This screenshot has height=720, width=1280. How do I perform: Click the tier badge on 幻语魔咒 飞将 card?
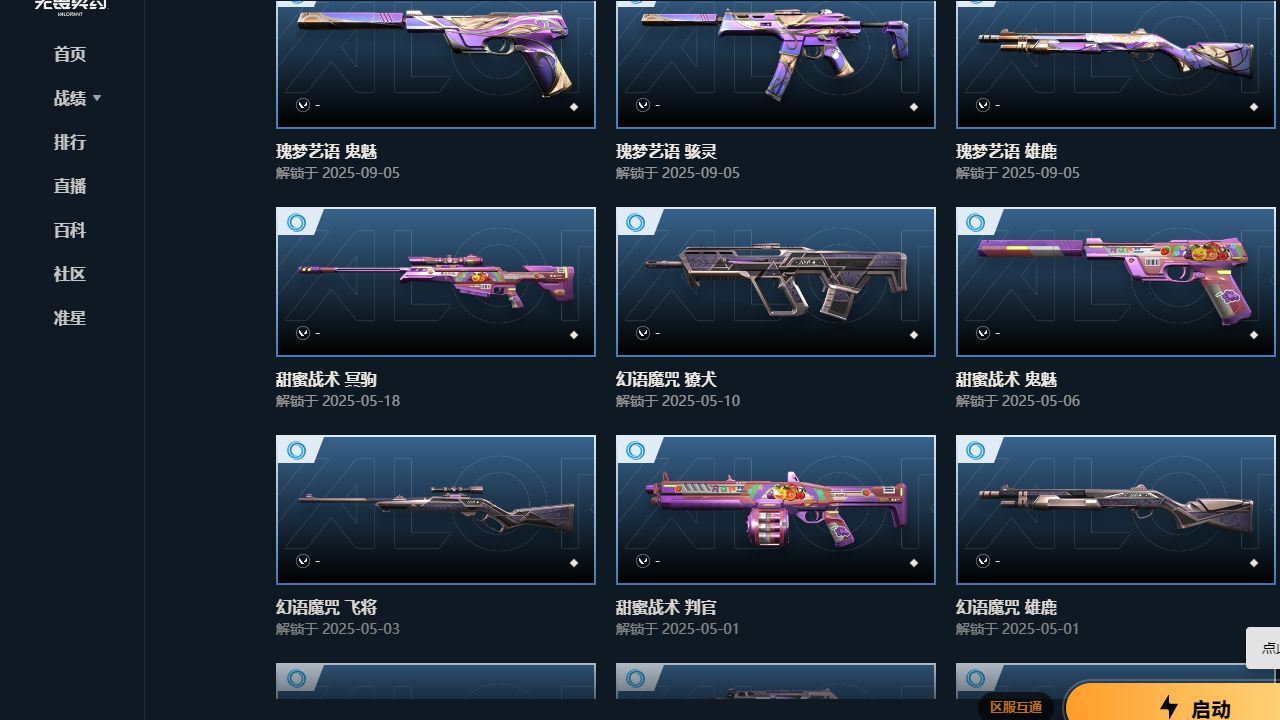[296, 450]
